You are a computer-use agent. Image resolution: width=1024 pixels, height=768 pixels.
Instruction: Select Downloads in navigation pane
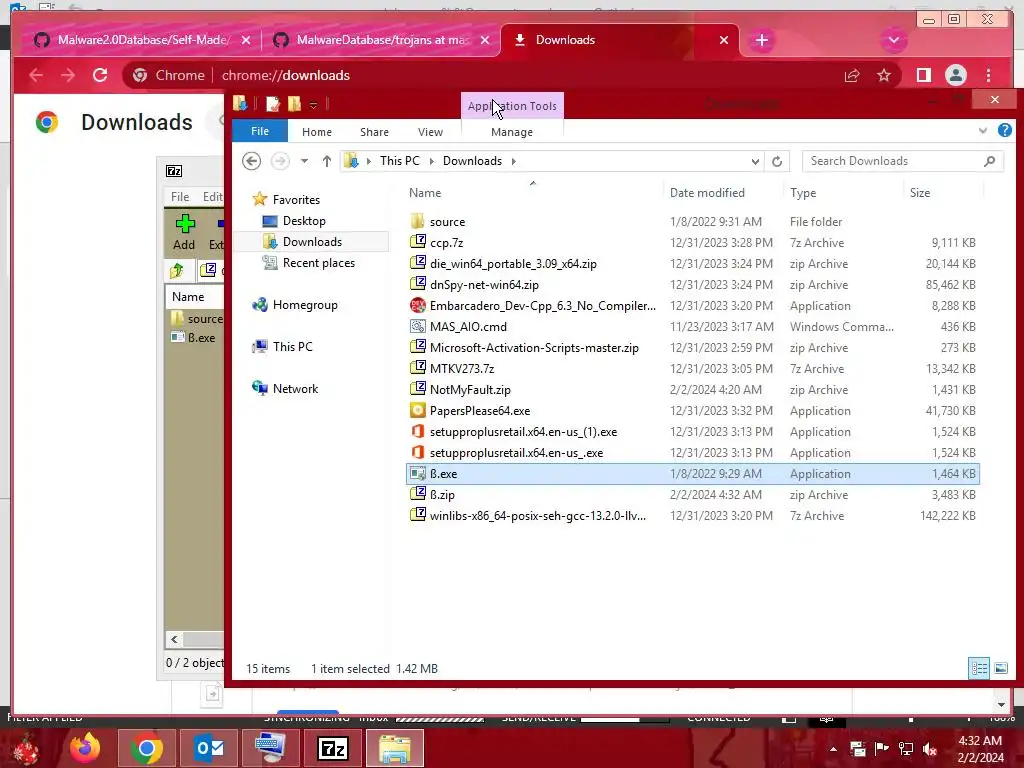coord(312,242)
